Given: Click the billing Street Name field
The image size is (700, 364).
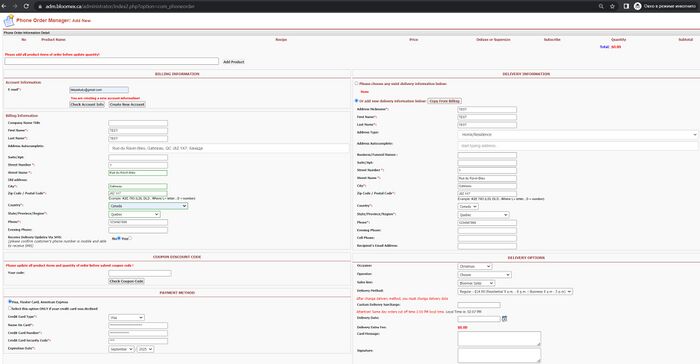Looking at the screenshot, I should pyautogui.click(x=138, y=173).
